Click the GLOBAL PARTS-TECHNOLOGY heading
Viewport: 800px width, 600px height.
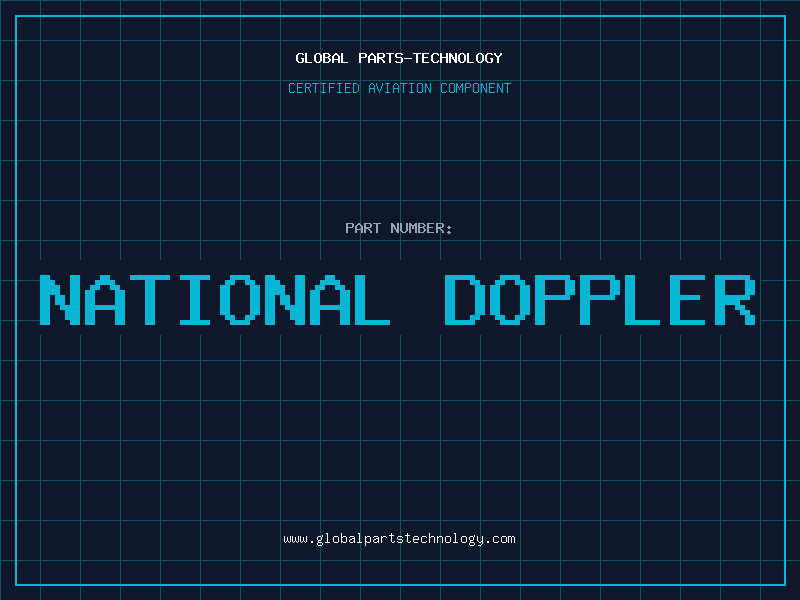pyautogui.click(x=399, y=58)
